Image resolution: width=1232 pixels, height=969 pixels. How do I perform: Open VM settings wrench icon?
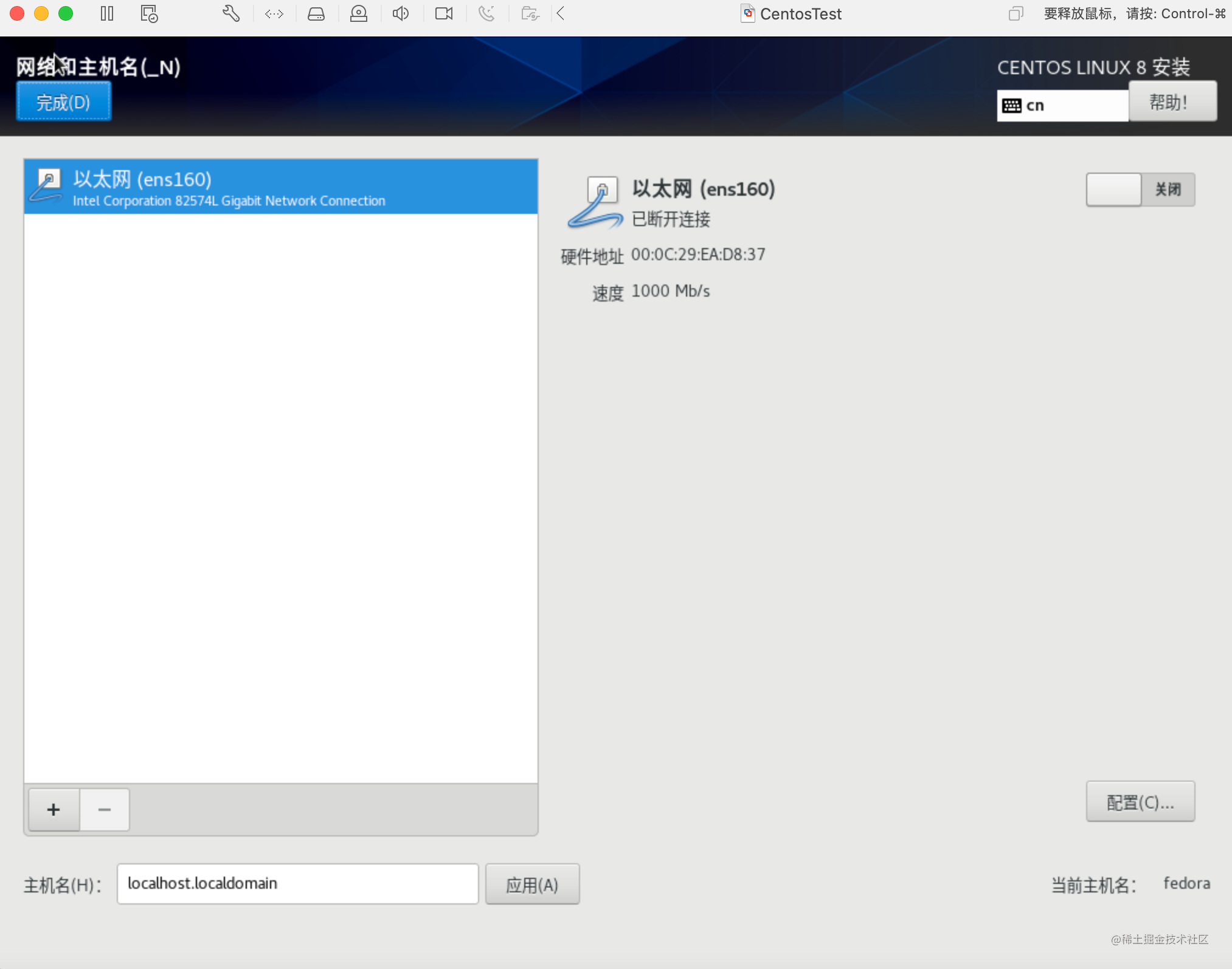point(231,13)
